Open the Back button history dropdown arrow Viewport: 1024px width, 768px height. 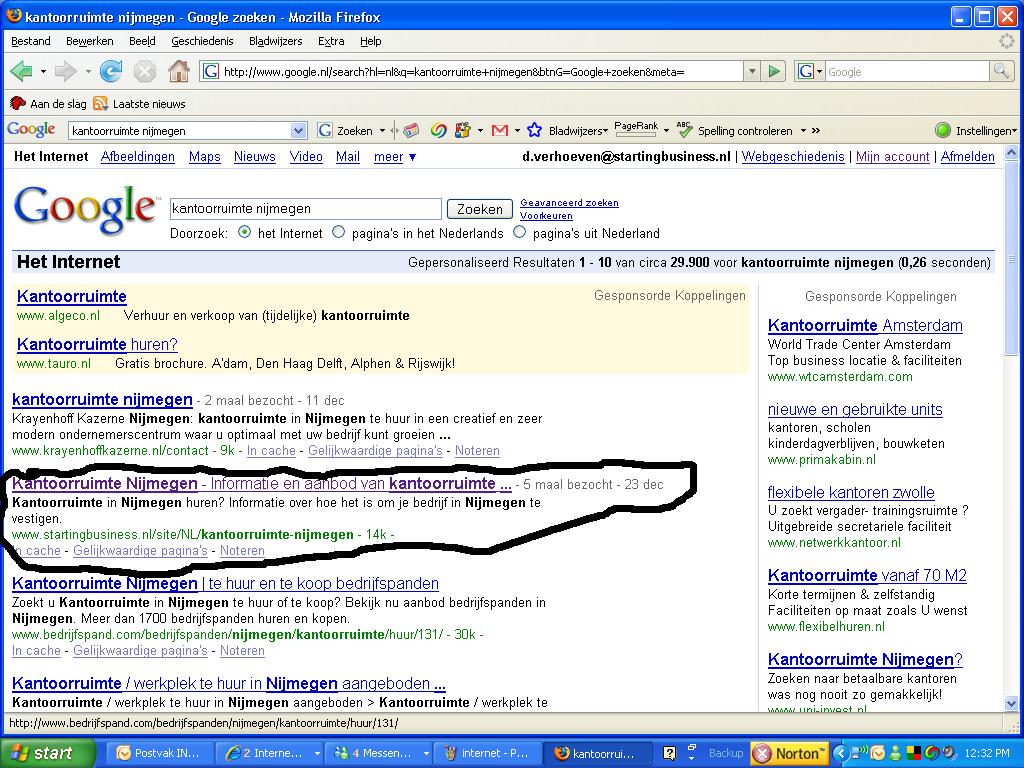pos(43,71)
